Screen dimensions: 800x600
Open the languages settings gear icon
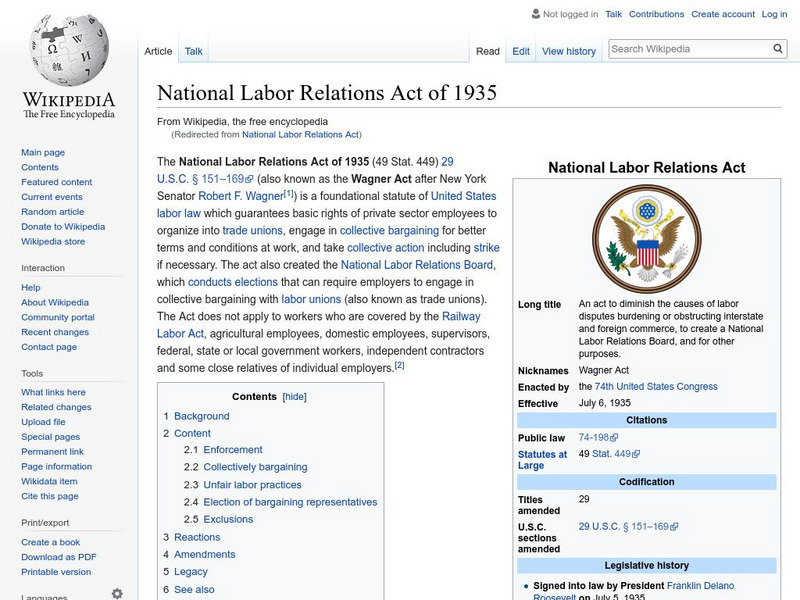coord(117,593)
